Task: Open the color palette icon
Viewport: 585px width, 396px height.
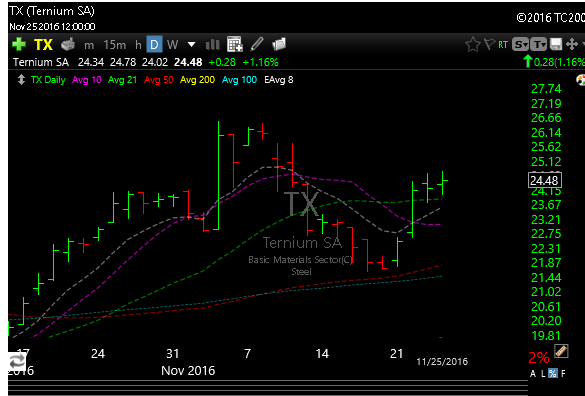Action: click(581, 79)
